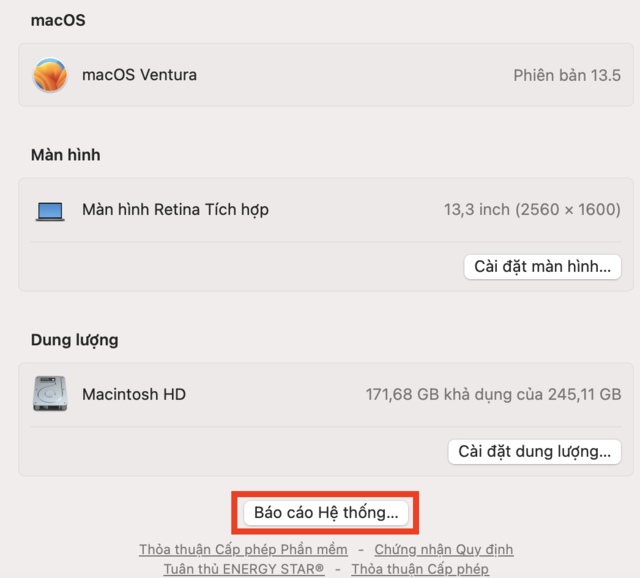The width and height of the screenshot is (640, 578).
Task: Click the Màn hình section heading
Action: click(65, 155)
